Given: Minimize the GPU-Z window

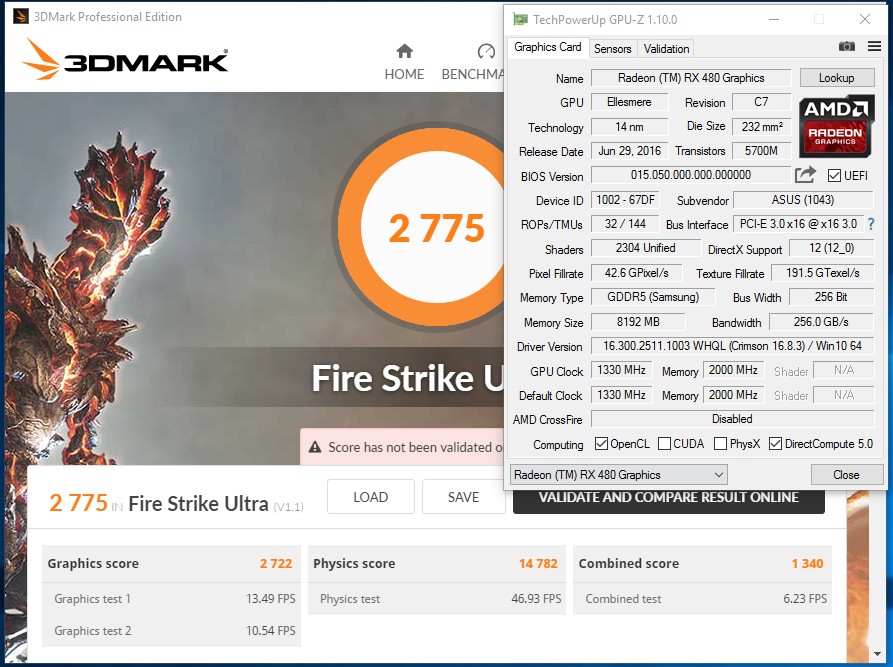Looking at the screenshot, I should point(773,19).
